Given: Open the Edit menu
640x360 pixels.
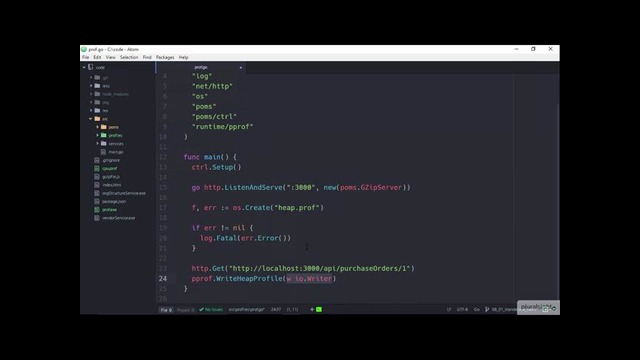Looking at the screenshot, I should tap(97, 58).
